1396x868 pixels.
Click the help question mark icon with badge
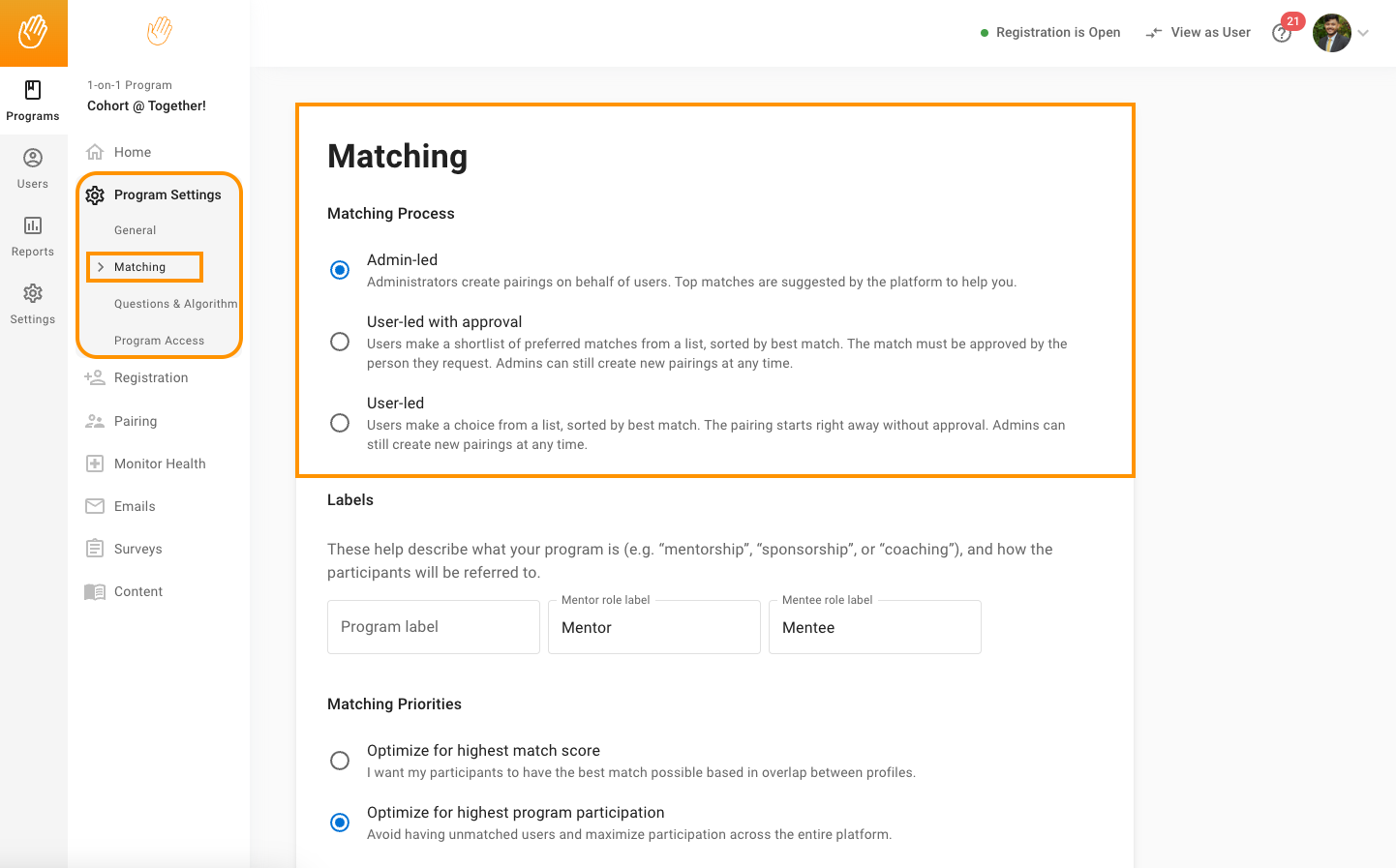point(1283,33)
